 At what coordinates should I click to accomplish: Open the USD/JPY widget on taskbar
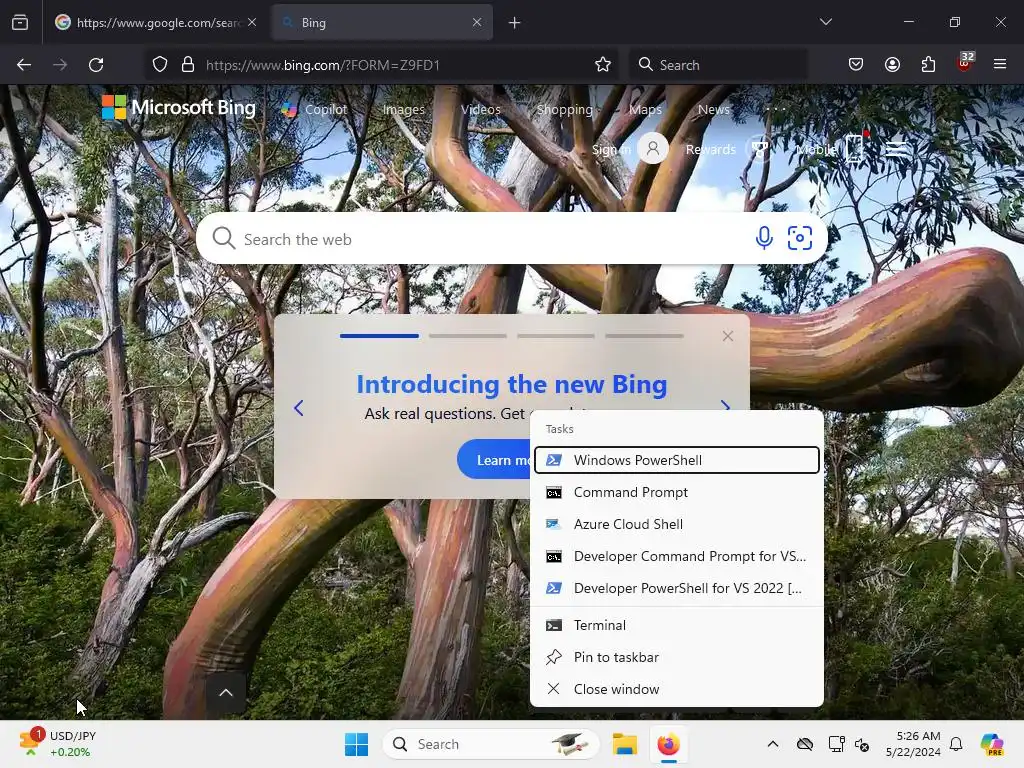(x=59, y=744)
